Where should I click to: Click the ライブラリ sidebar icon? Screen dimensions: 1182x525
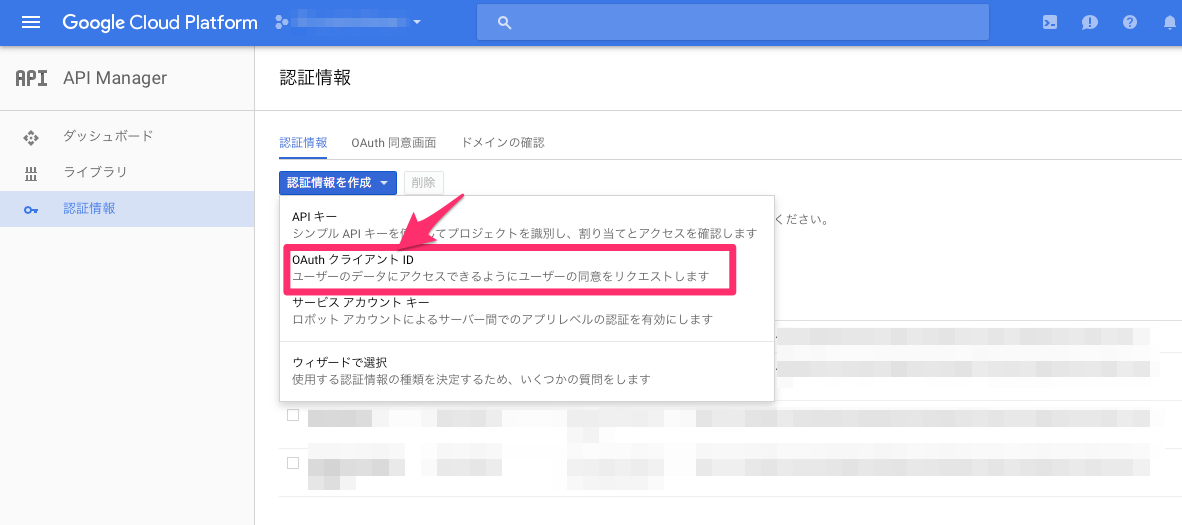point(31,173)
